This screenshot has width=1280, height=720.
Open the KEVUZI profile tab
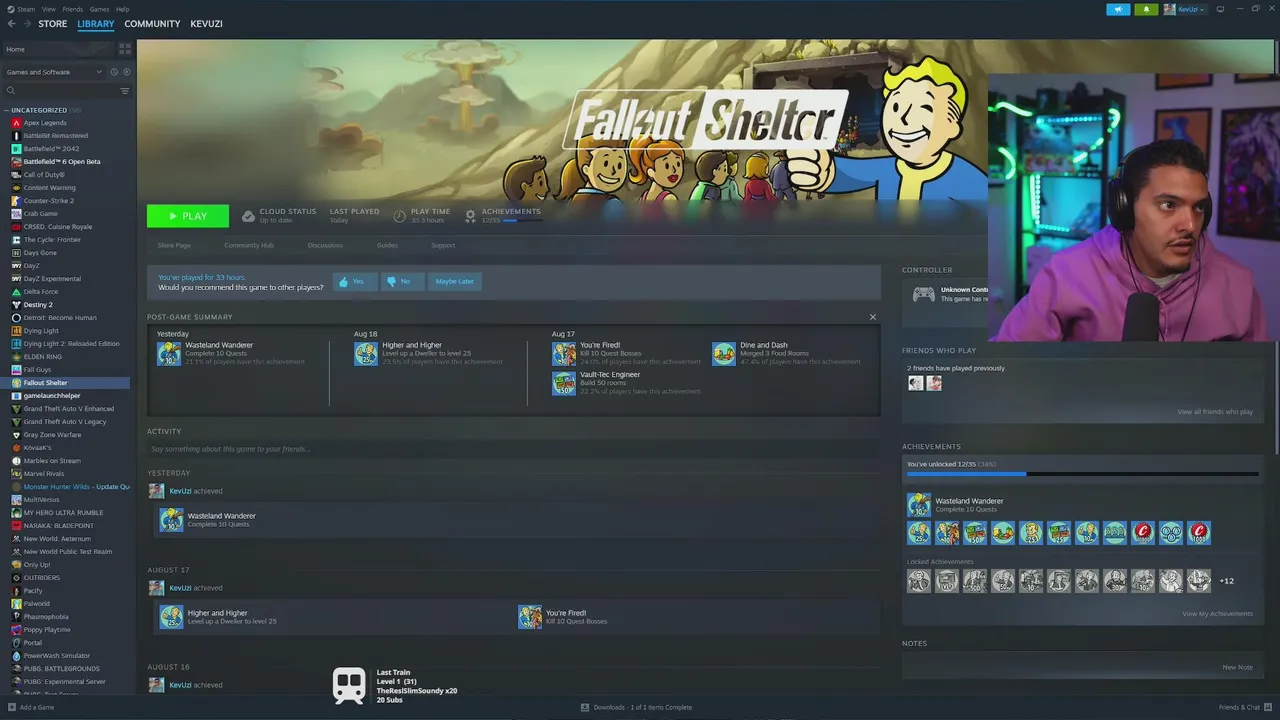pos(207,24)
